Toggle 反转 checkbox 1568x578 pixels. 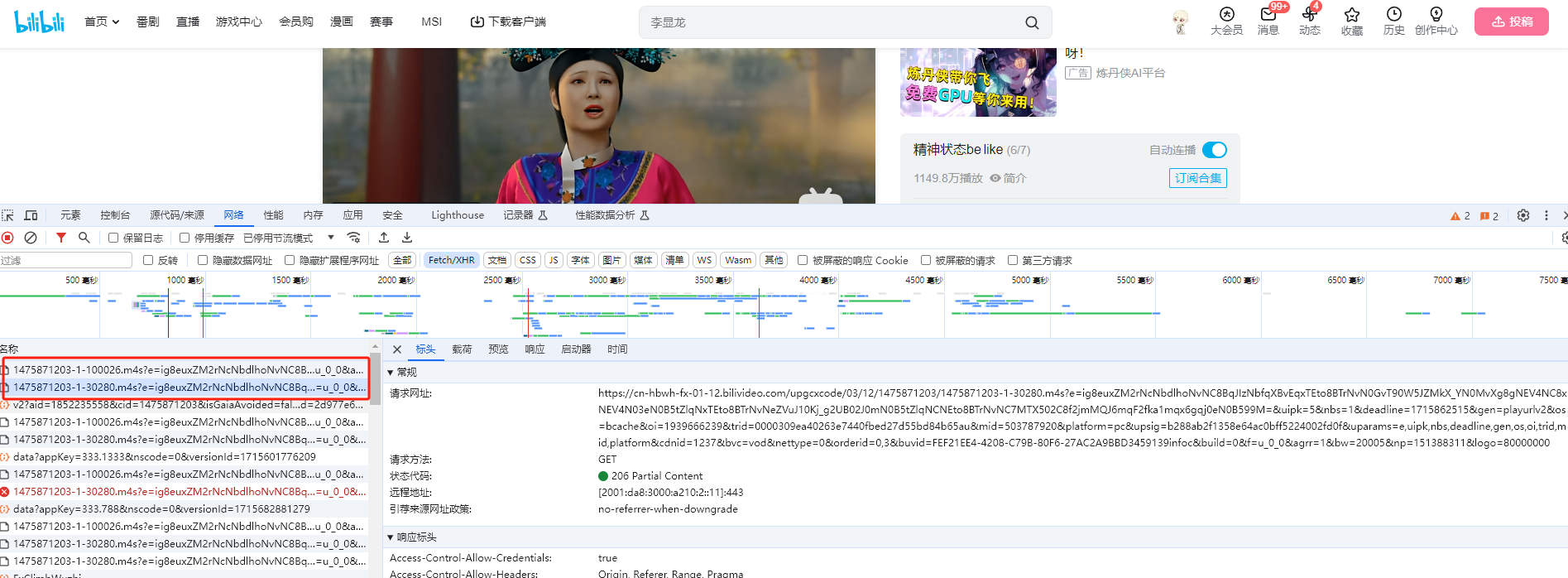(148, 260)
